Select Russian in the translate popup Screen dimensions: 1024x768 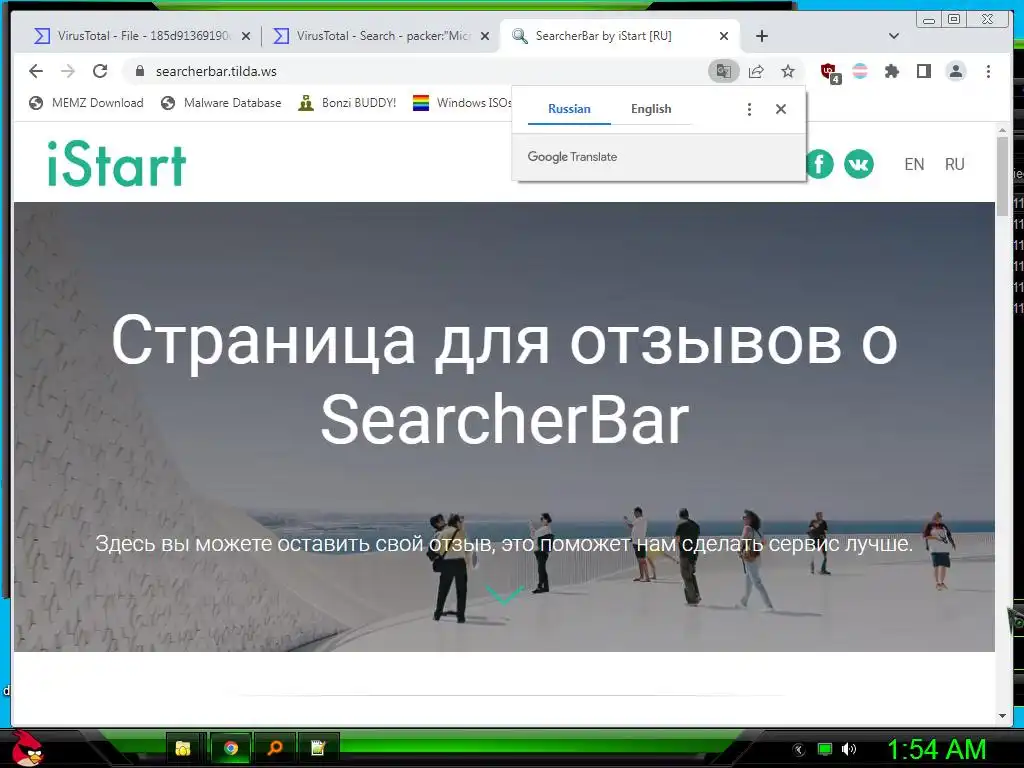pos(569,109)
